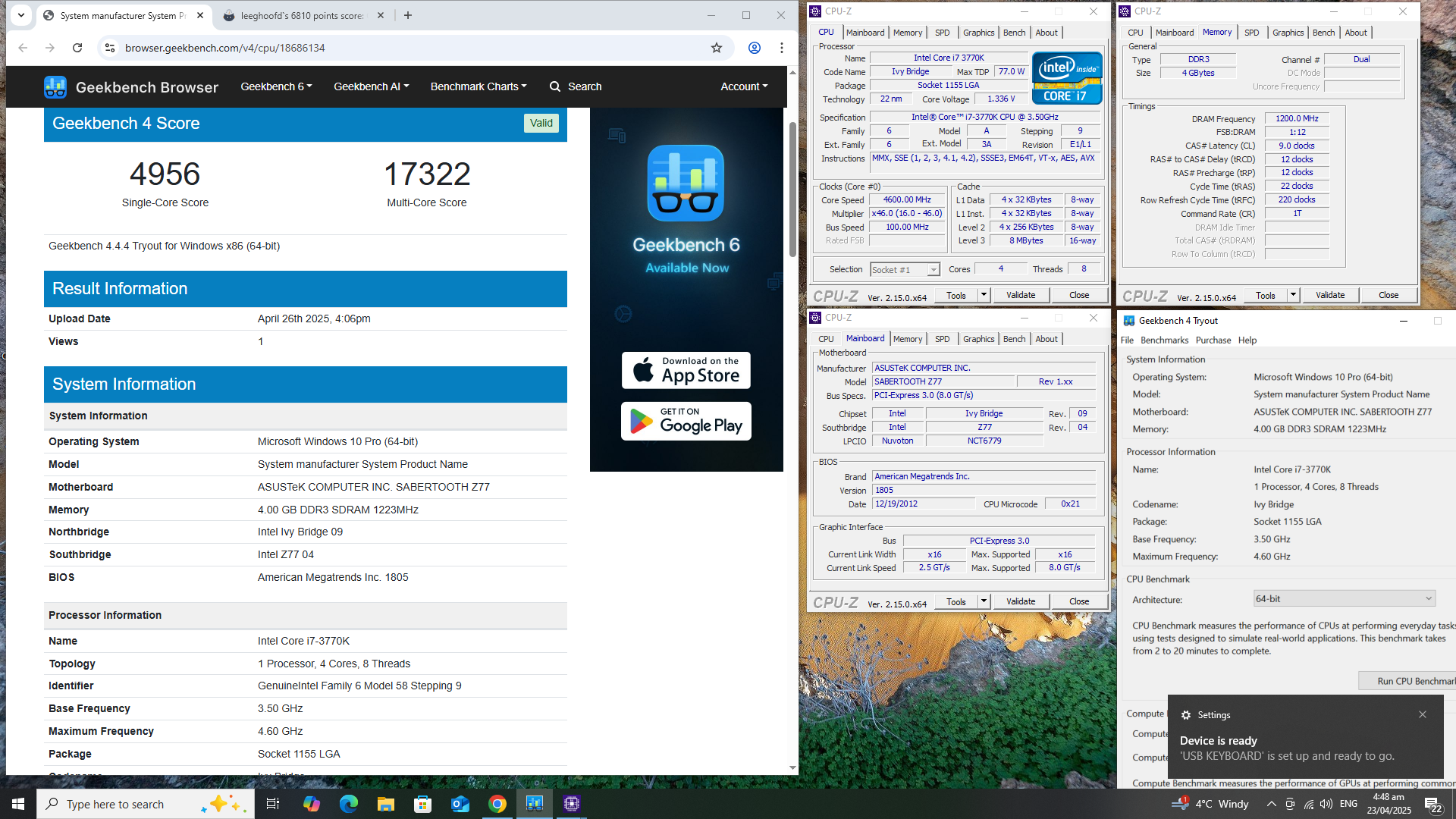Screen dimensions: 1456x819
Task: Click Tools button in top-left CPU-Z window
Action: coord(955,295)
